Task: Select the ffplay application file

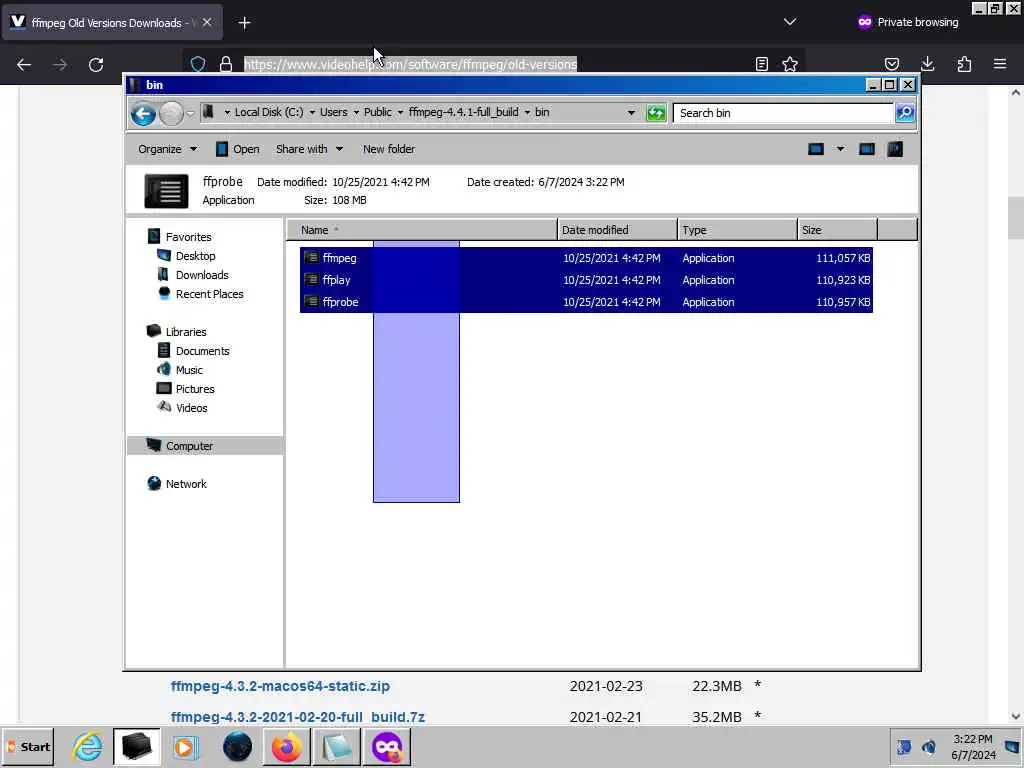Action: (x=586, y=280)
